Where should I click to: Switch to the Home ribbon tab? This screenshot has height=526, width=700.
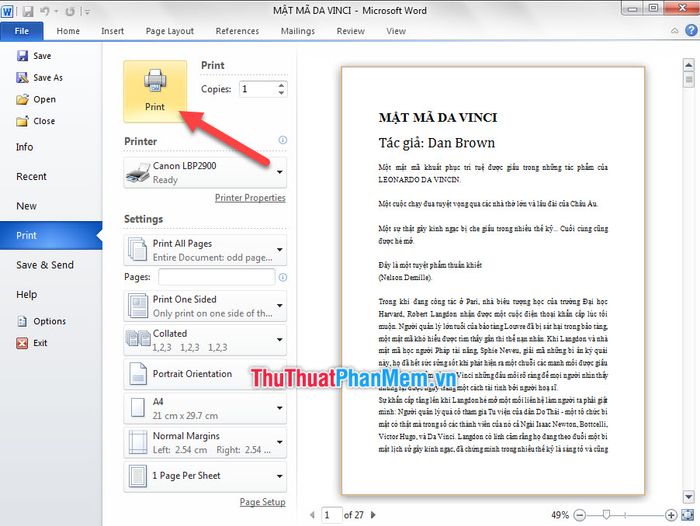(68, 31)
